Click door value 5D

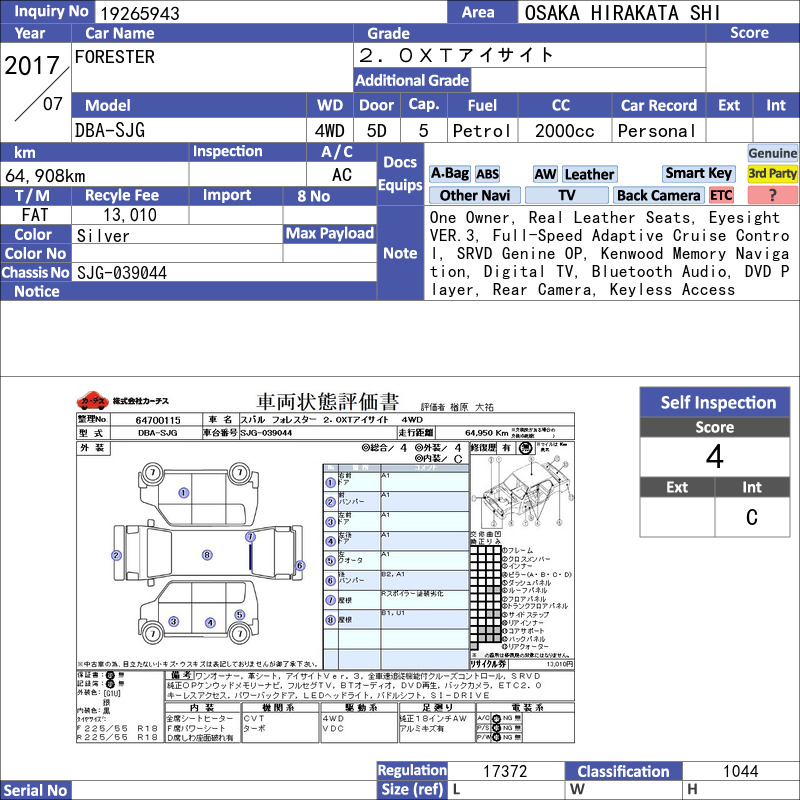click(x=377, y=131)
